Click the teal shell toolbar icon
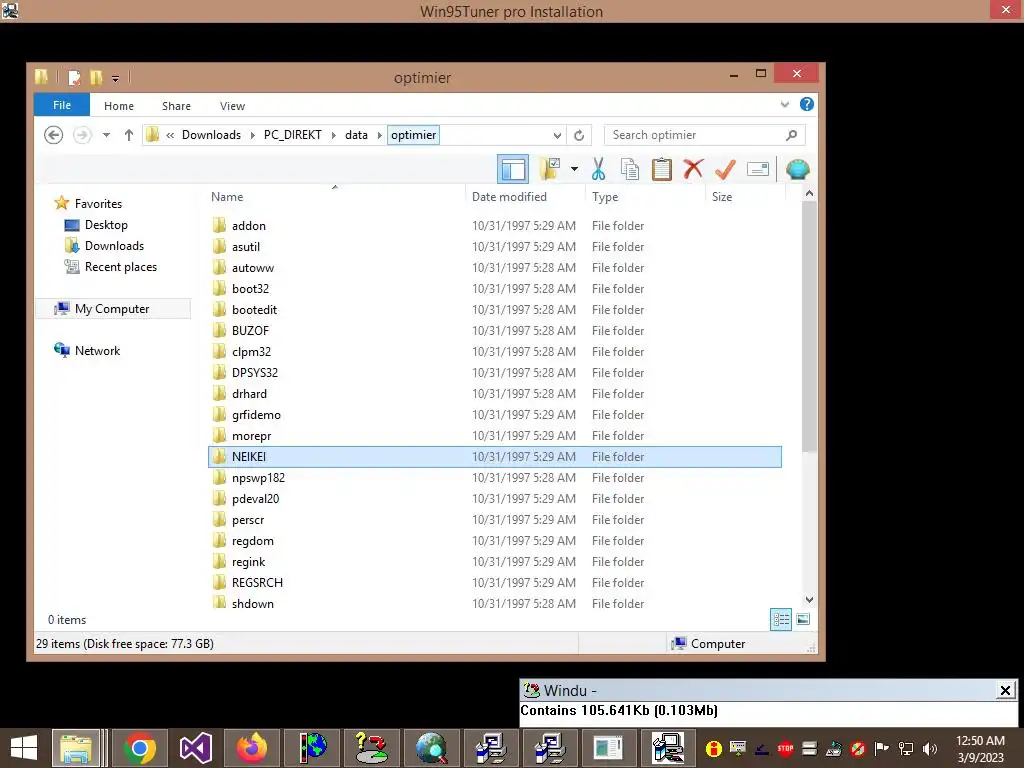 point(798,169)
